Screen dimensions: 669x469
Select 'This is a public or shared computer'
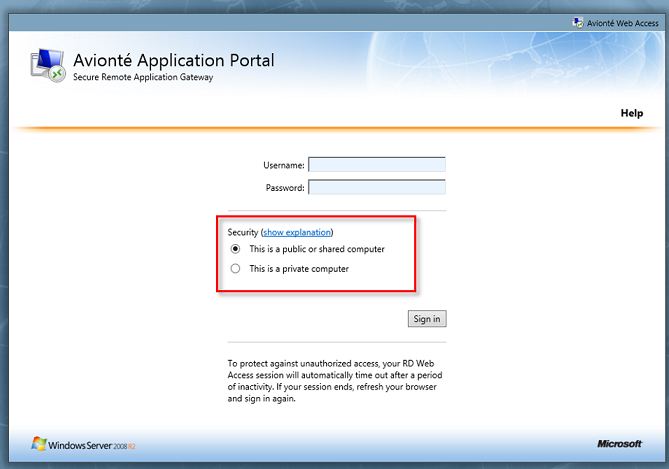pos(235,249)
